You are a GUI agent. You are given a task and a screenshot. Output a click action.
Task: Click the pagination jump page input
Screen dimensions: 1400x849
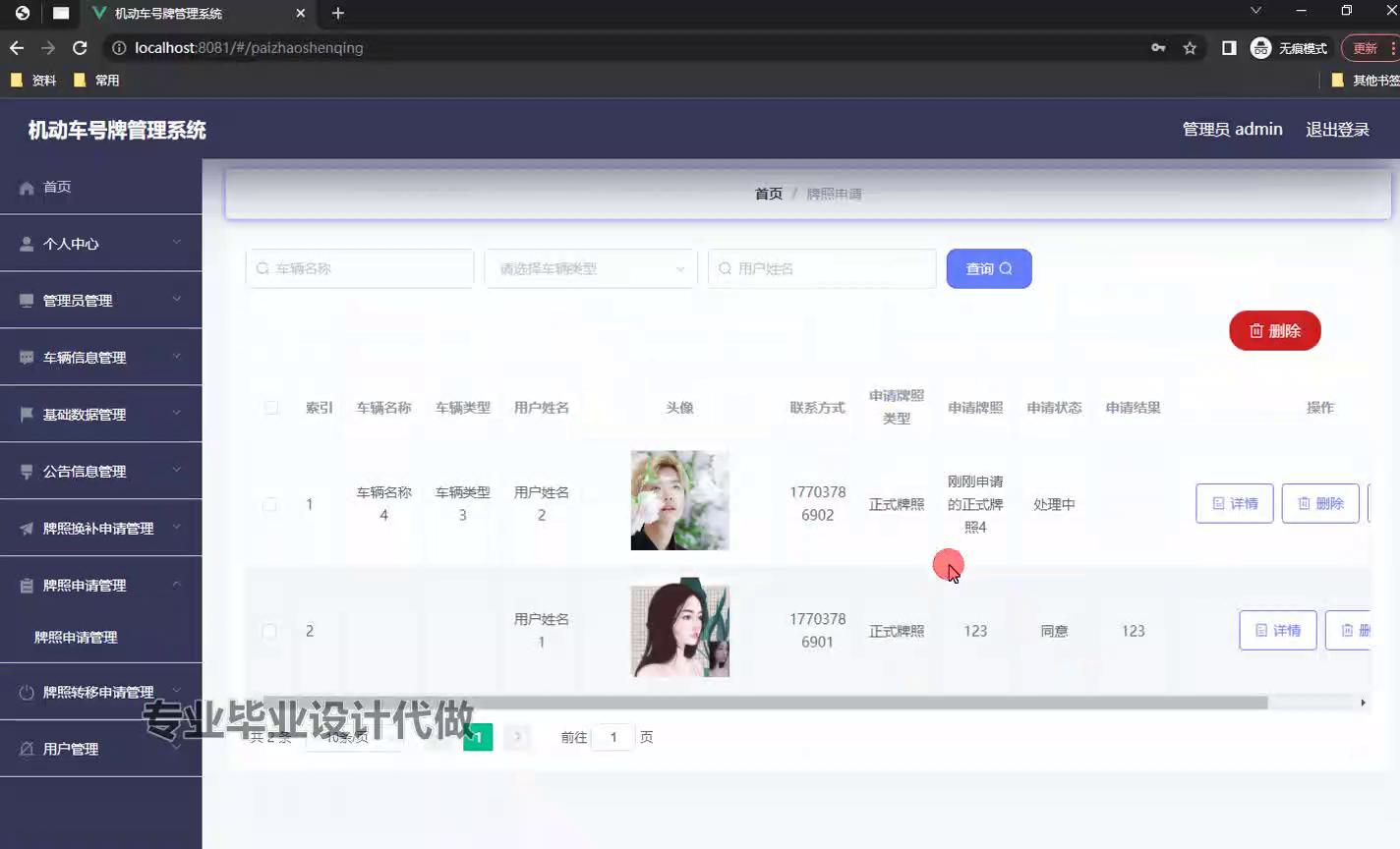point(613,737)
